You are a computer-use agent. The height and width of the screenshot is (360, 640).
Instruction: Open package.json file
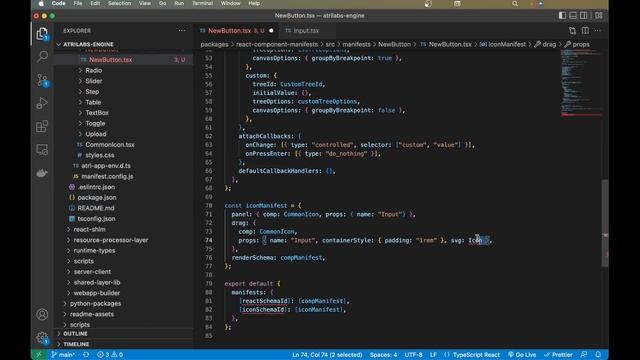[x=97, y=197]
